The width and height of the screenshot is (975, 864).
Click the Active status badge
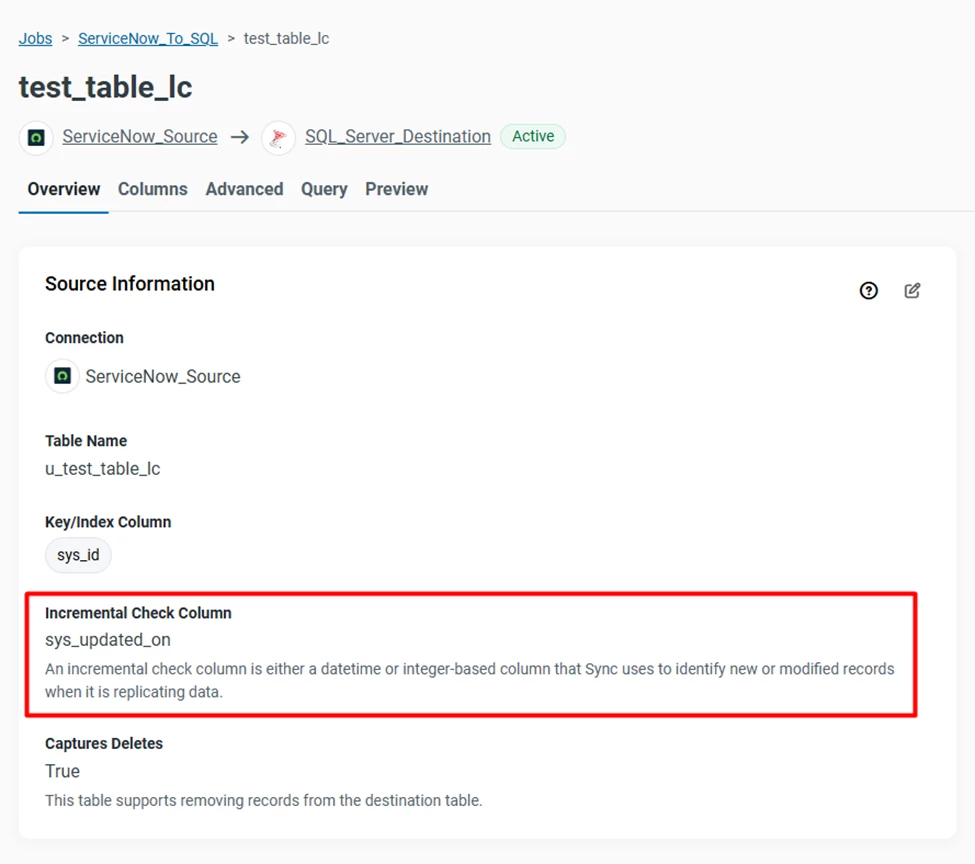tap(533, 136)
